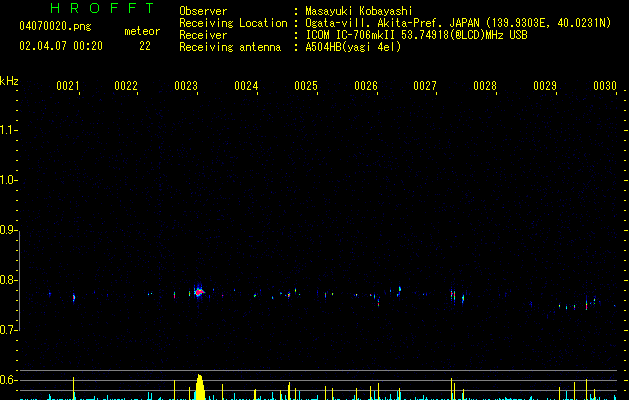Select the Ogata-vill. Akita-Pref. JAPAN coordinates text
Screen dimensions: 629x400
tap(458, 23)
